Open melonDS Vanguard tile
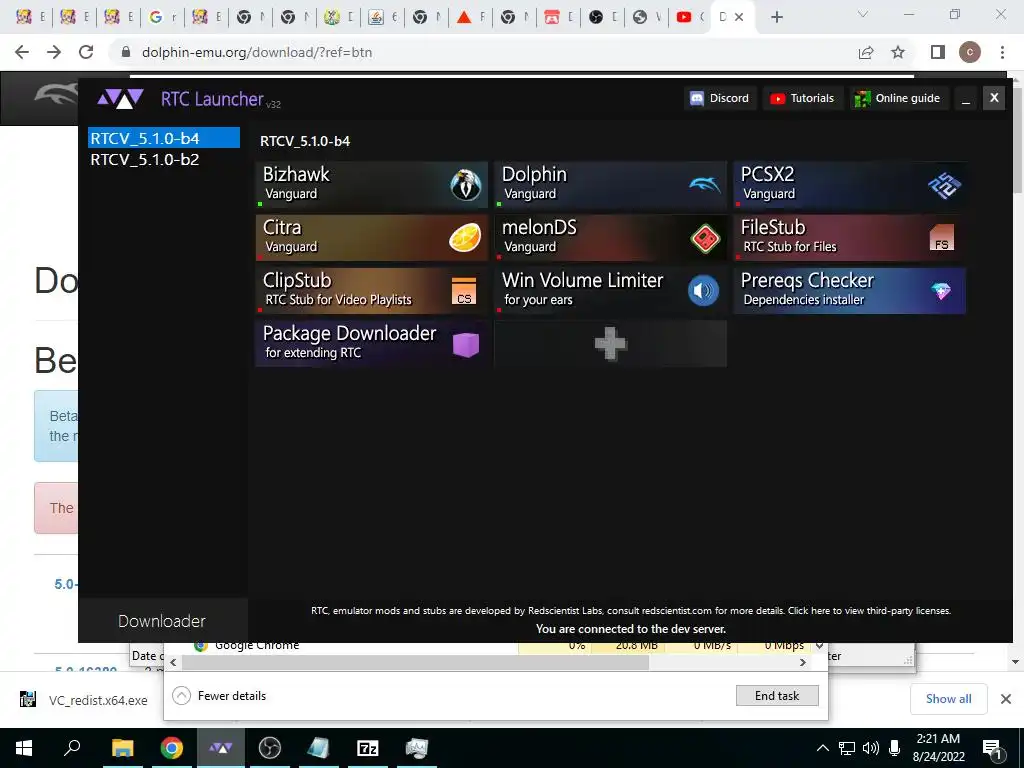The height and width of the screenshot is (768, 1024). pos(611,238)
